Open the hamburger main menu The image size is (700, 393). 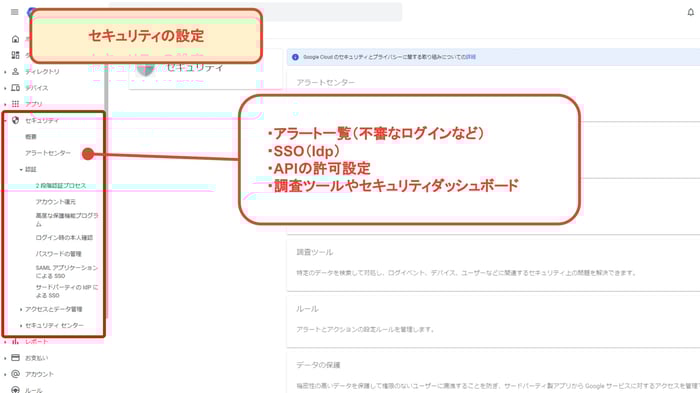(15, 12)
